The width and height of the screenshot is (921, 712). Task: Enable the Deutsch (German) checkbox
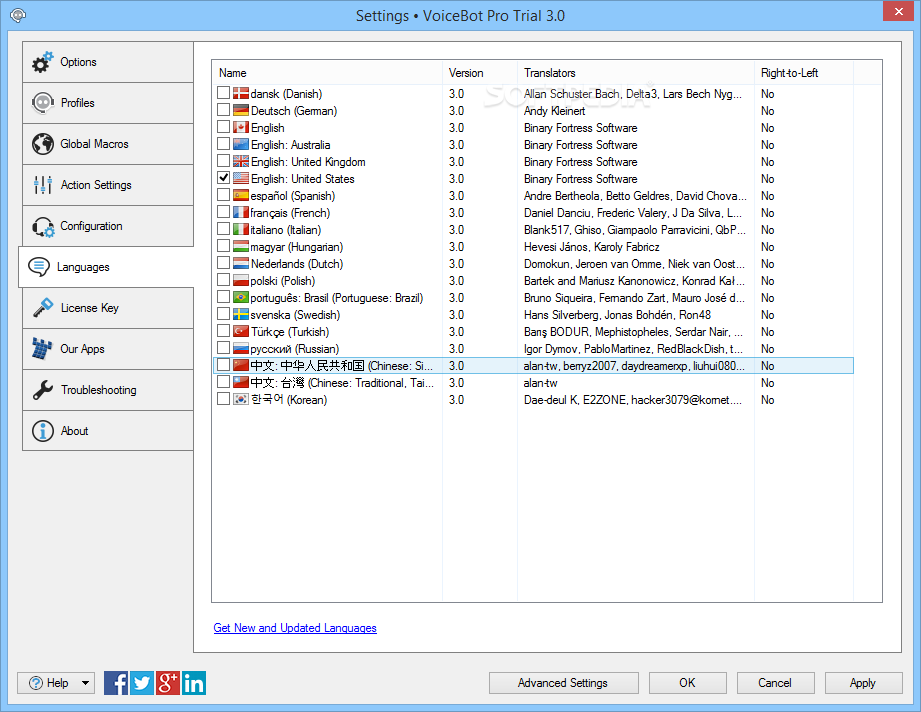[223, 110]
